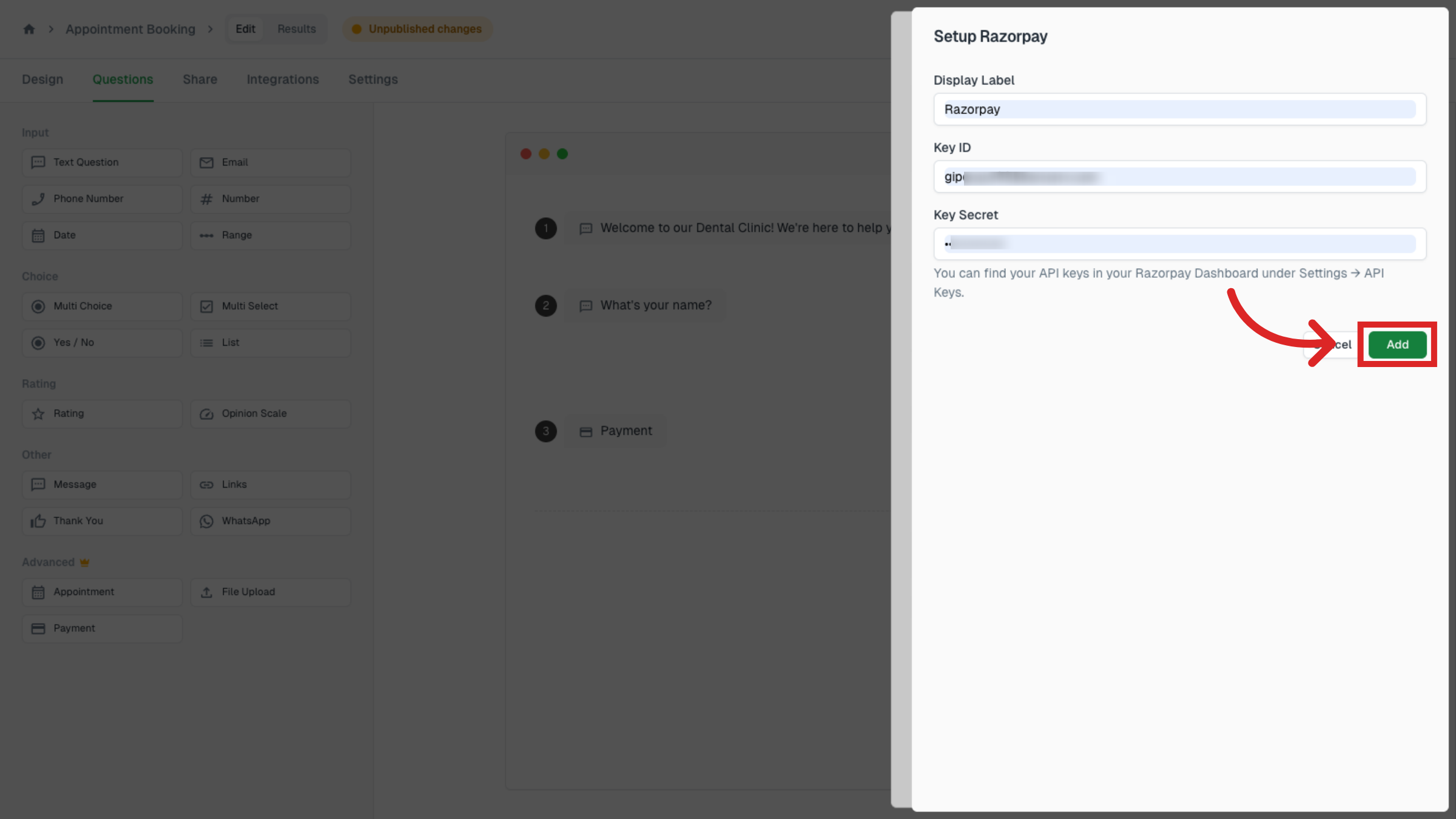Viewport: 1456px width, 819px height.
Task: Focus the Key Secret input field
Action: coord(1179,244)
